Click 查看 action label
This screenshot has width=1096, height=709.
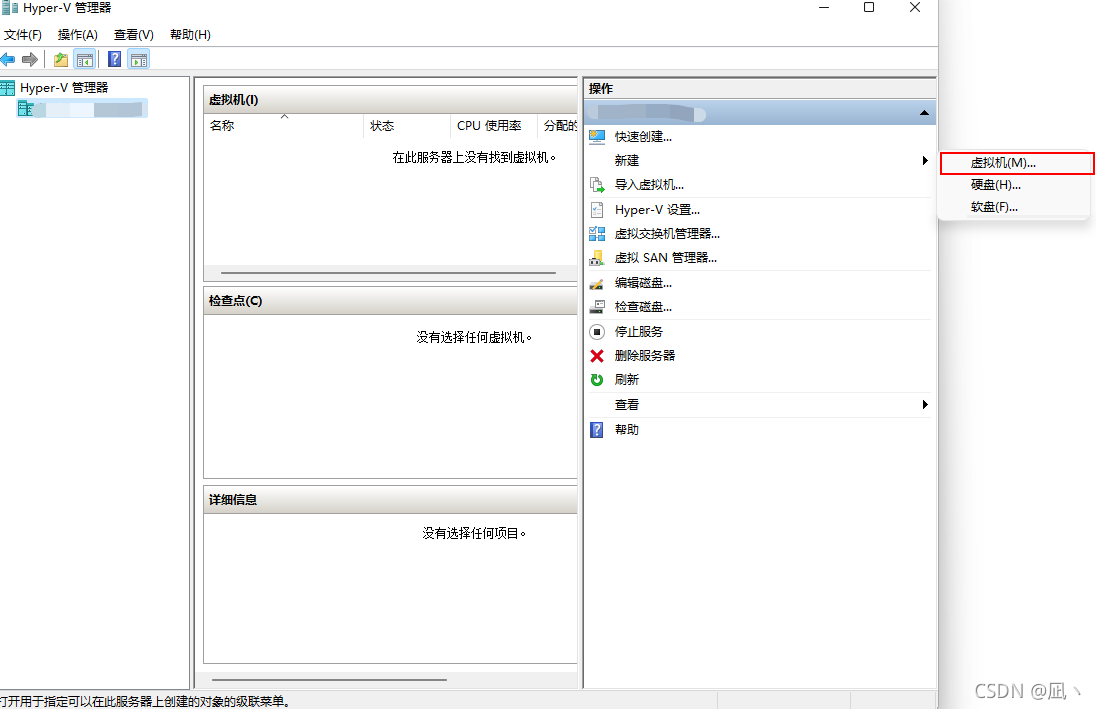[x=627, y=405]
